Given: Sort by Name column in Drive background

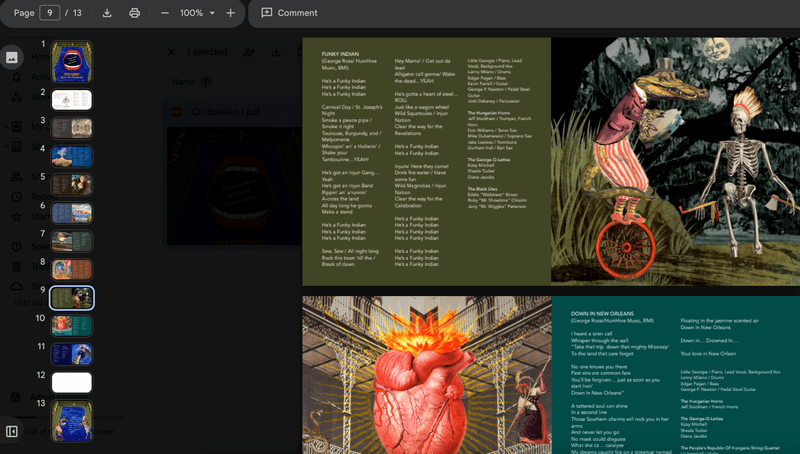Looking at the screenshot, I should click(x=183, y=82).
